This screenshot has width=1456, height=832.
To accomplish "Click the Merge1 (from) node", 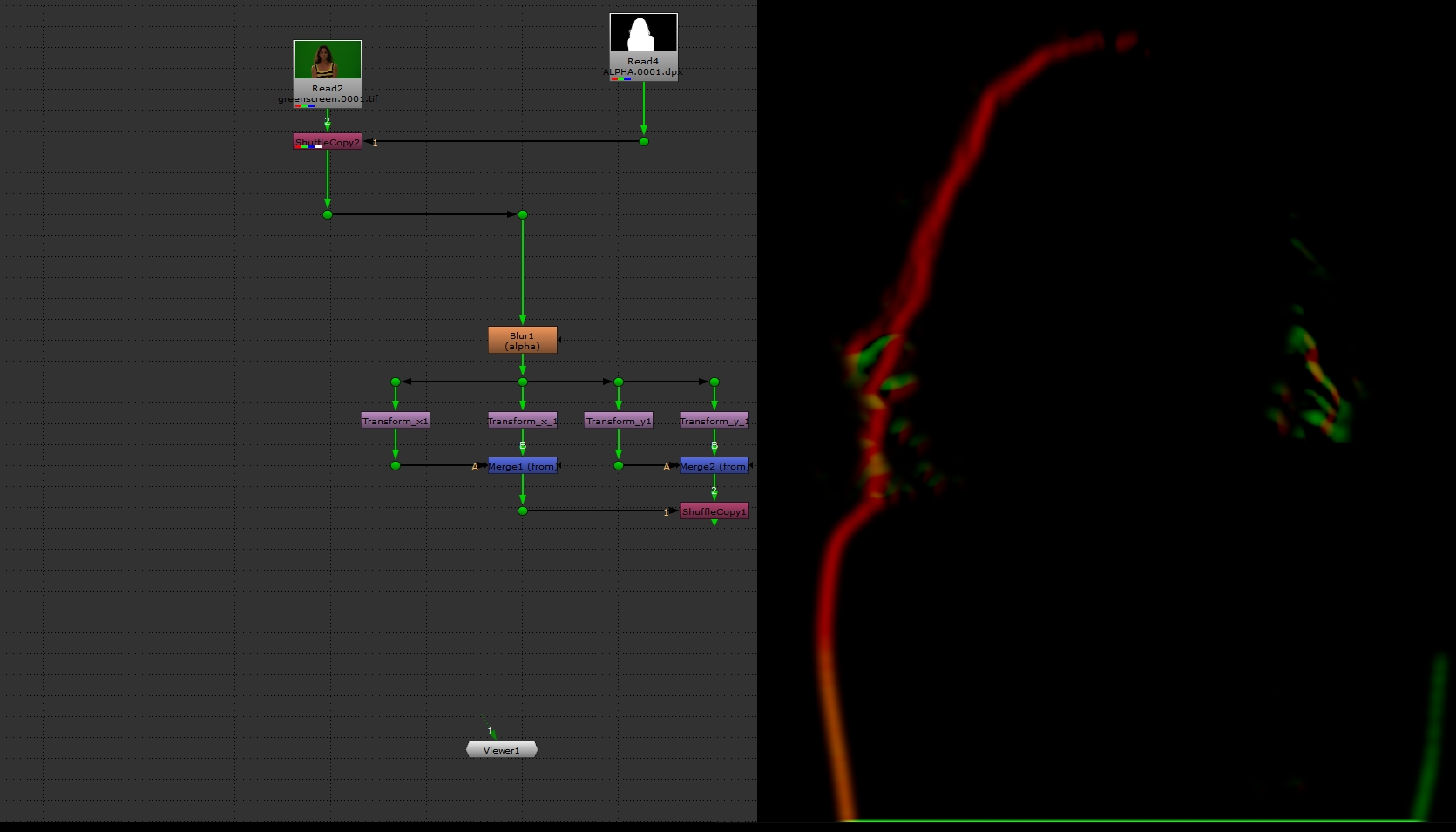I will pyautogui.click(x=522, y=466).
